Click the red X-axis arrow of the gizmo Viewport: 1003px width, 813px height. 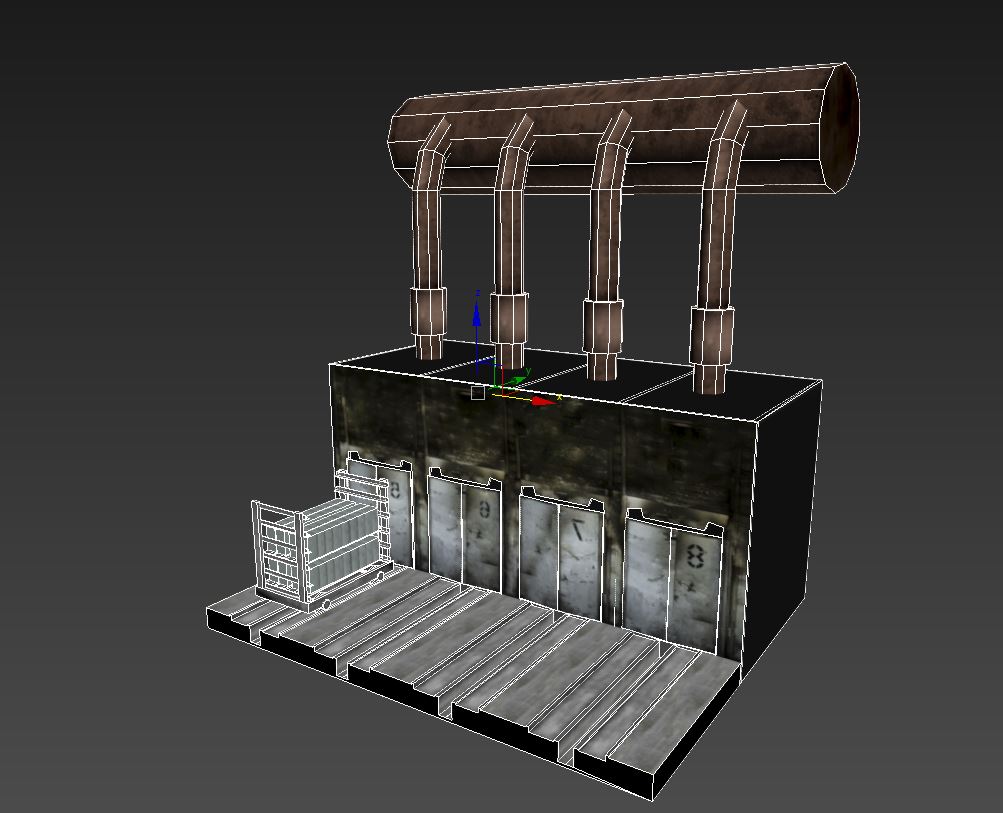[x=544, y=401]
